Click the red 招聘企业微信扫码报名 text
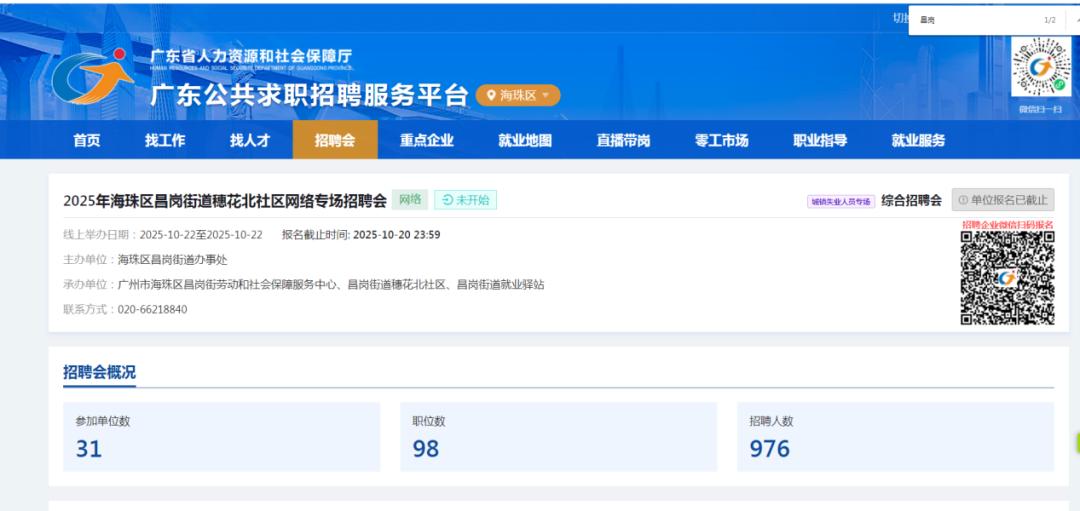This screenshot has height=511, width=1080. pos(1008,225)
